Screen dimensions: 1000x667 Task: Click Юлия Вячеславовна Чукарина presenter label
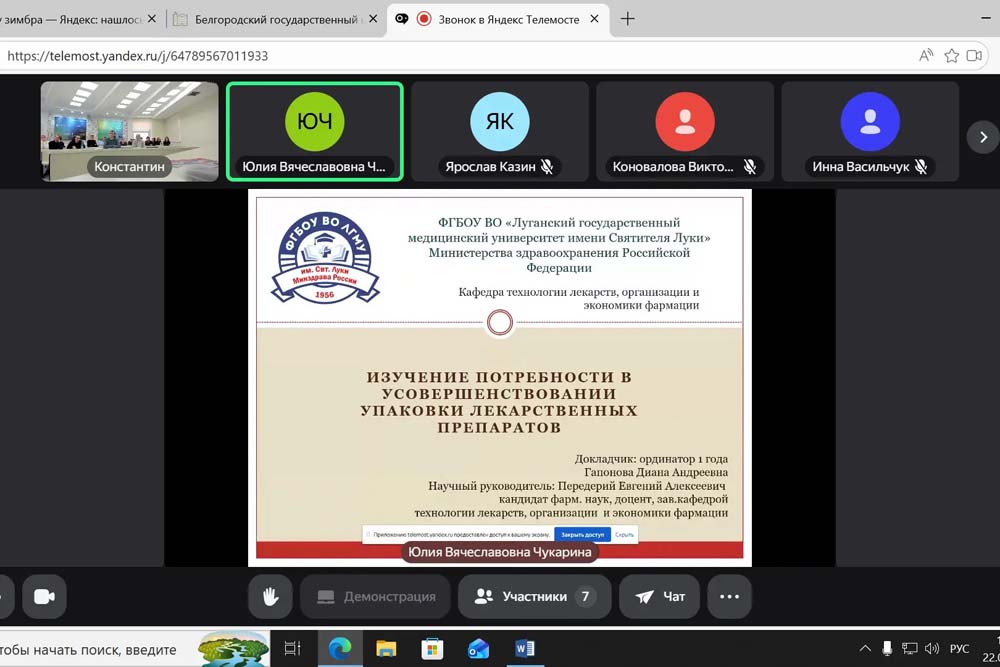click(x=499, y=552)
